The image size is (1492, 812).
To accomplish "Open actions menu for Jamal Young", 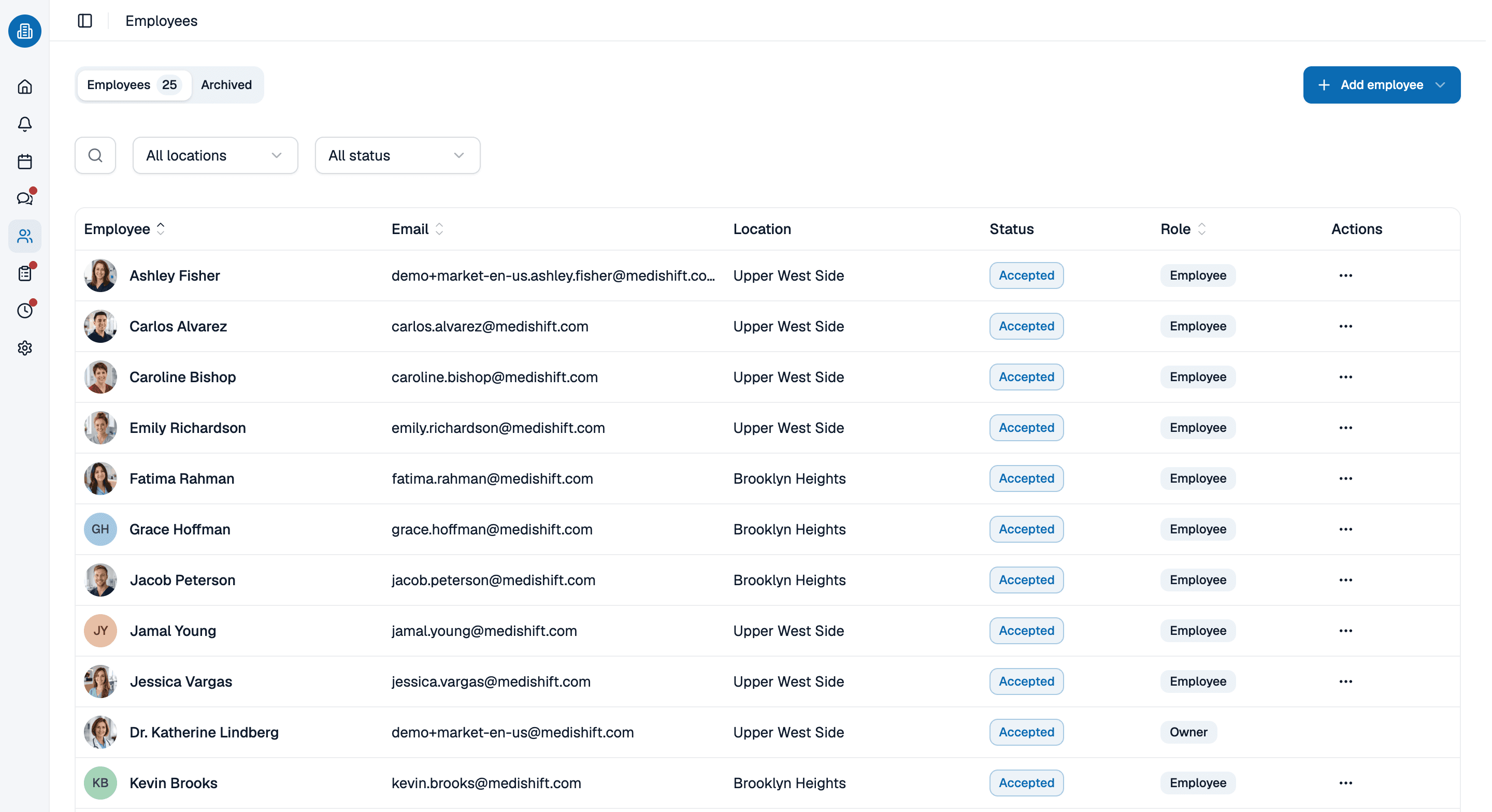I will tap(1345, 631).
